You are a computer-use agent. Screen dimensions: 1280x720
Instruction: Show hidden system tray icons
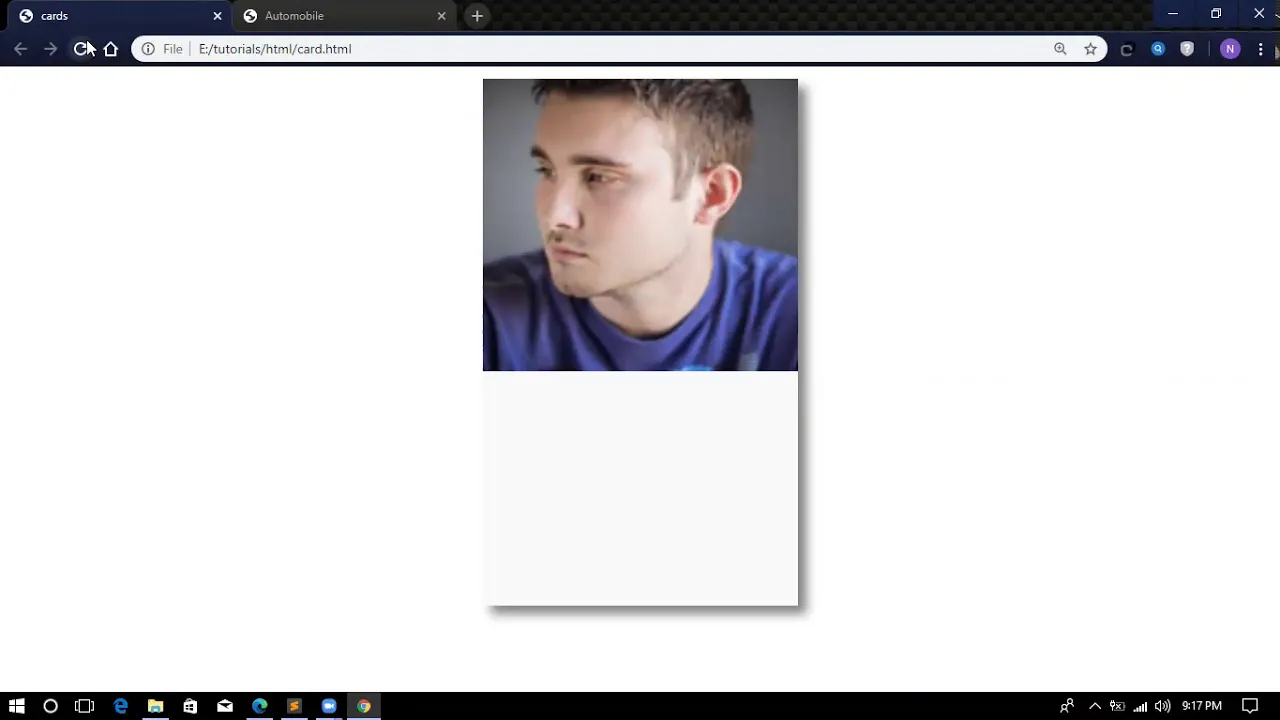(x=1095, y=706)
